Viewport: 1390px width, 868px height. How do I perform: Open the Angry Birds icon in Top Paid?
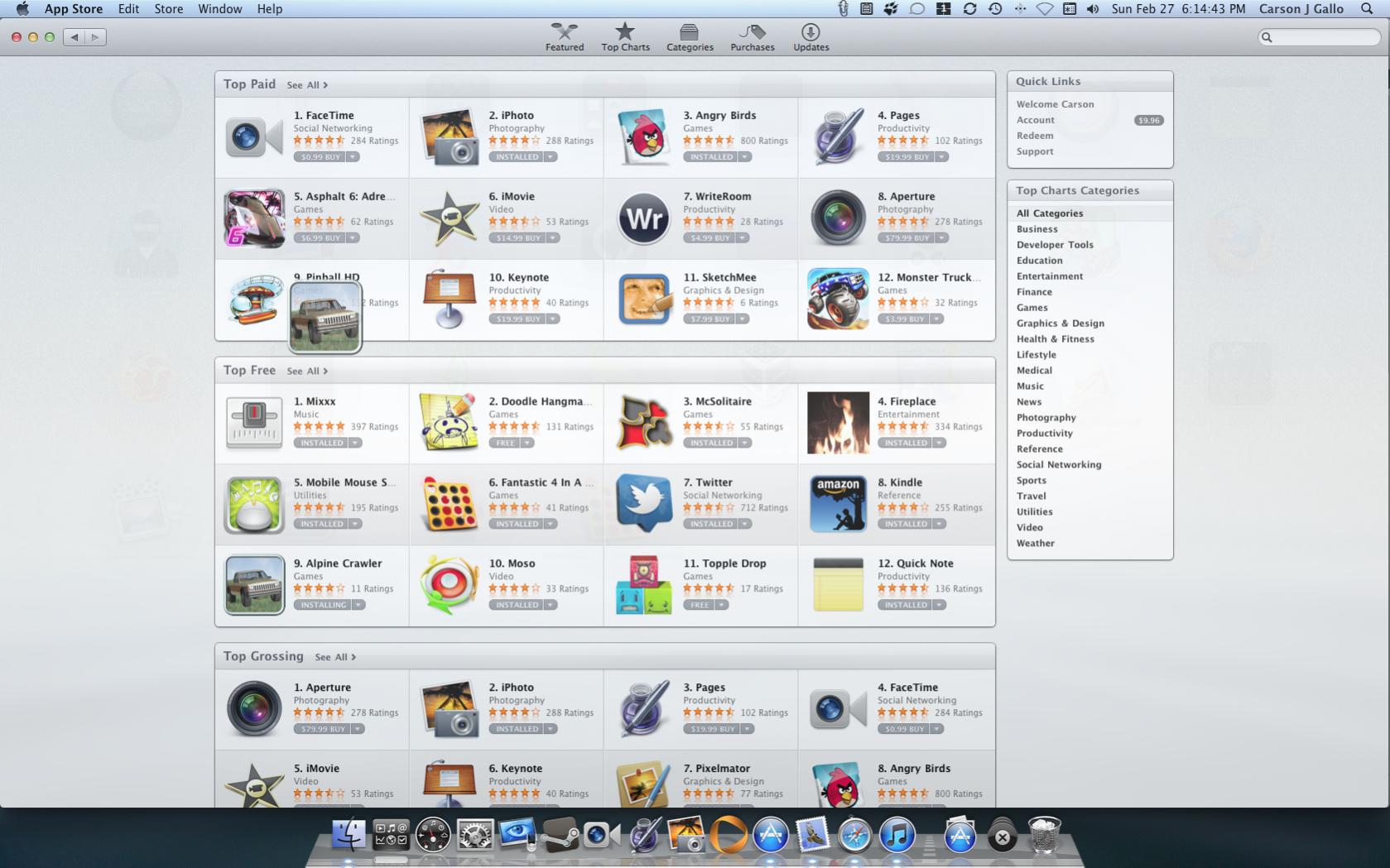(x=644, y=137)
